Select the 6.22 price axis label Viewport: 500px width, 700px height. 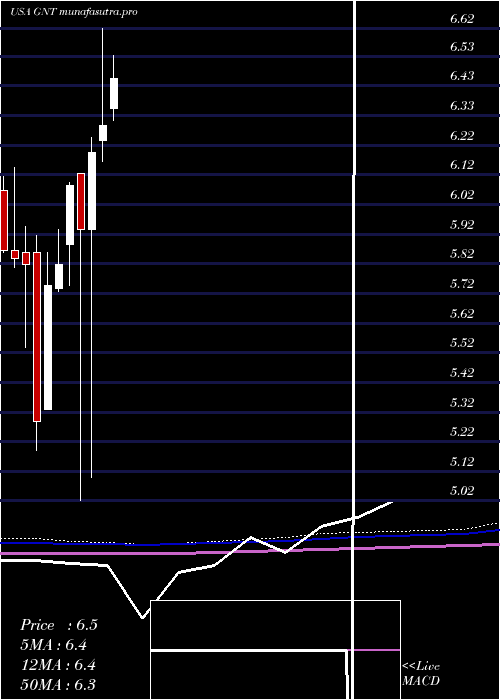tap(462, 135)
